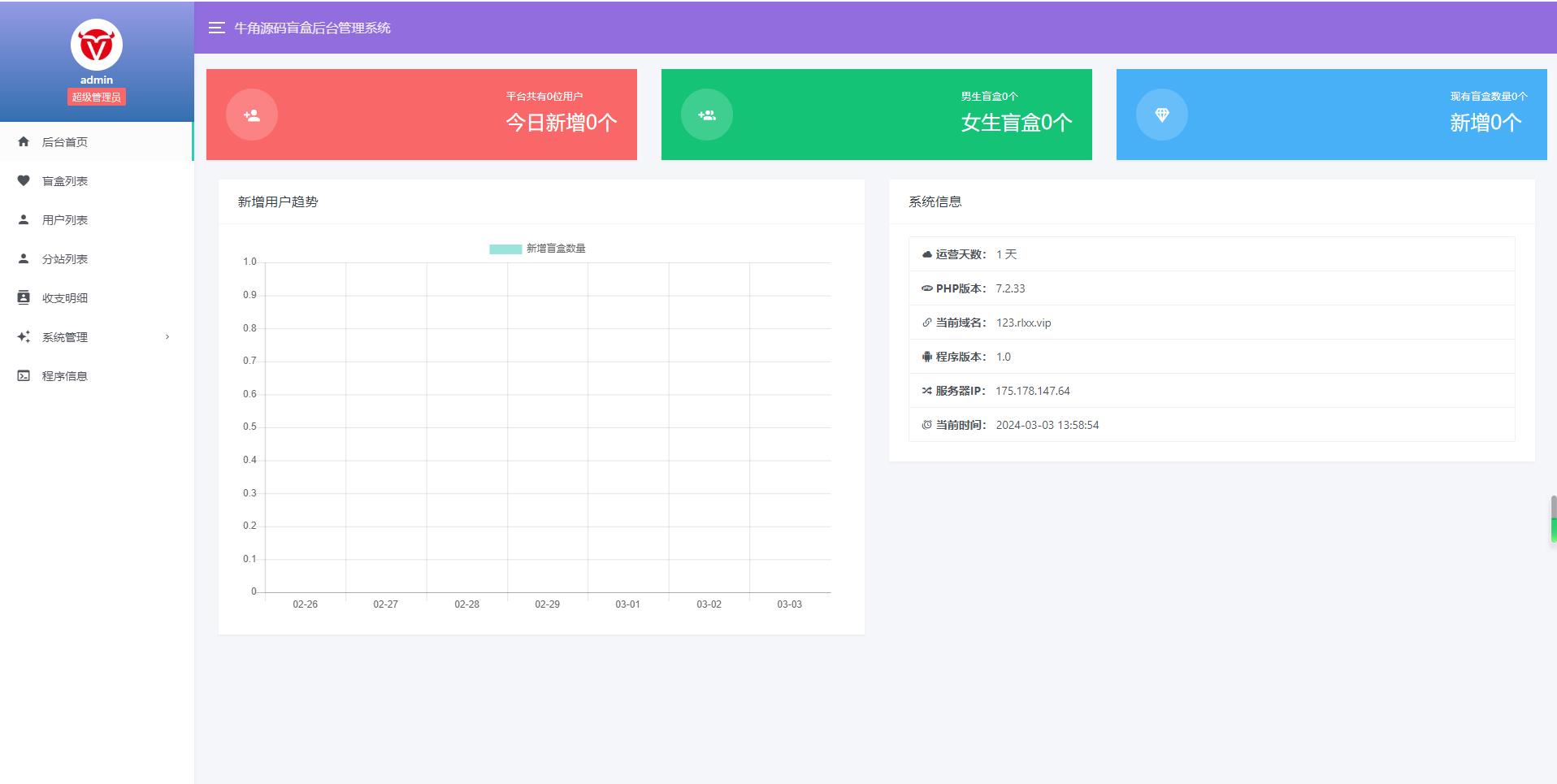This screenshot has width=1557, height=784.
Task: Select the 程序信息 panel icon
Action: [24, 375]
